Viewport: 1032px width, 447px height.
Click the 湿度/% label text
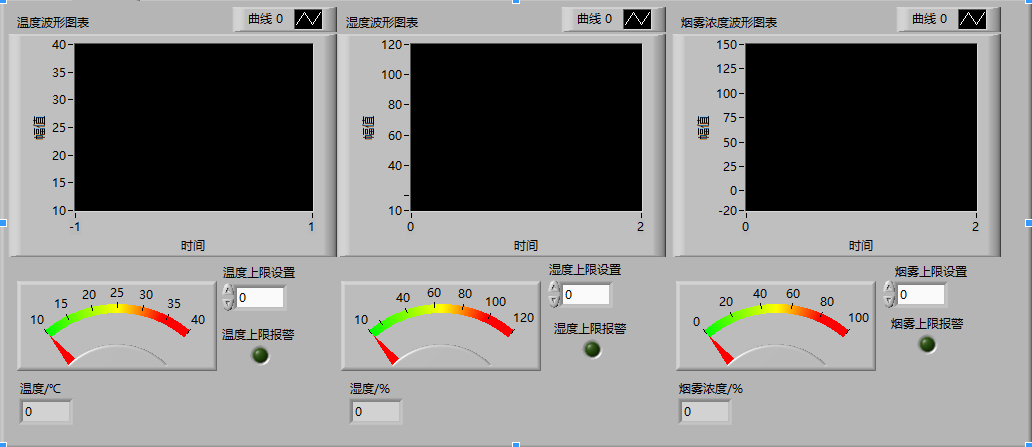[370, 390]
